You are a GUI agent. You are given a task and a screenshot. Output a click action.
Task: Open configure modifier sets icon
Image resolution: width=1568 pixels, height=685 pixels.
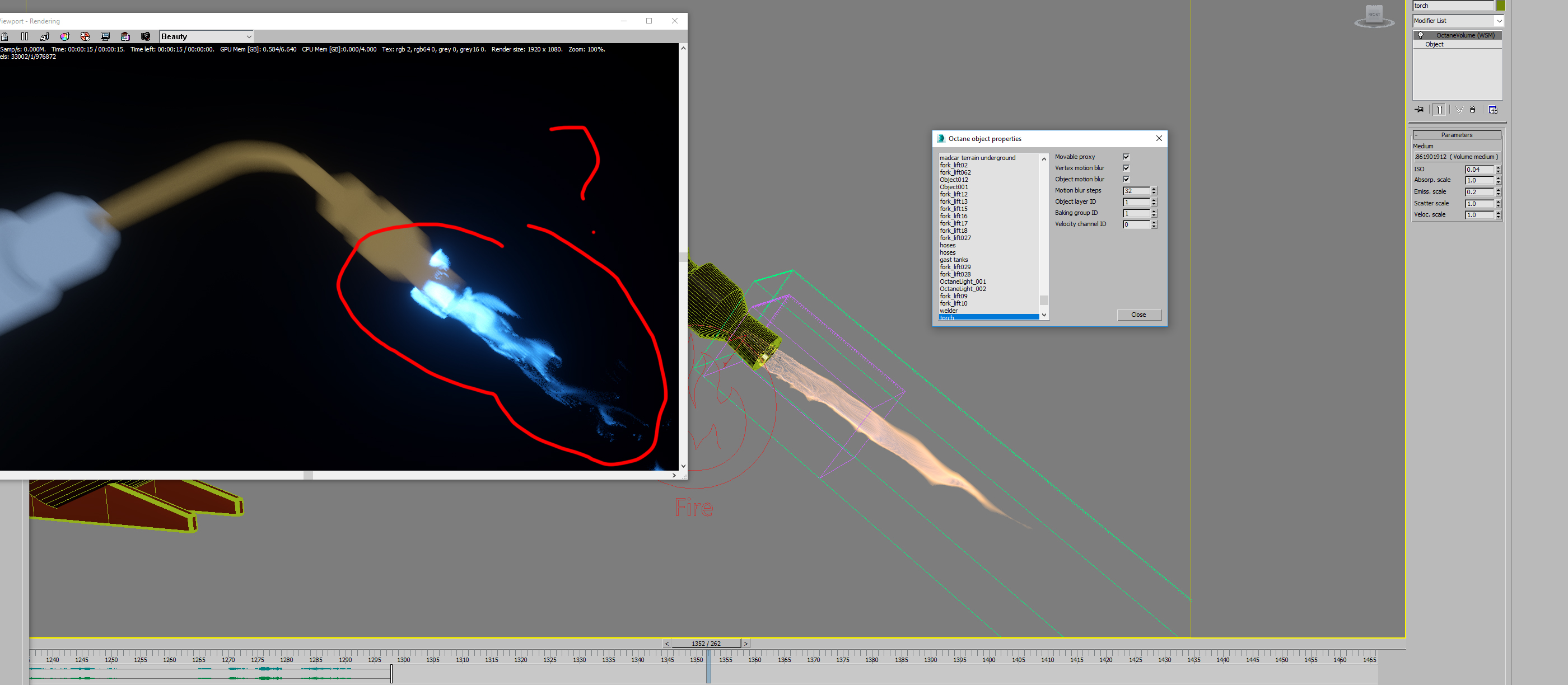pyautogui.click(x=1493, y=110)
